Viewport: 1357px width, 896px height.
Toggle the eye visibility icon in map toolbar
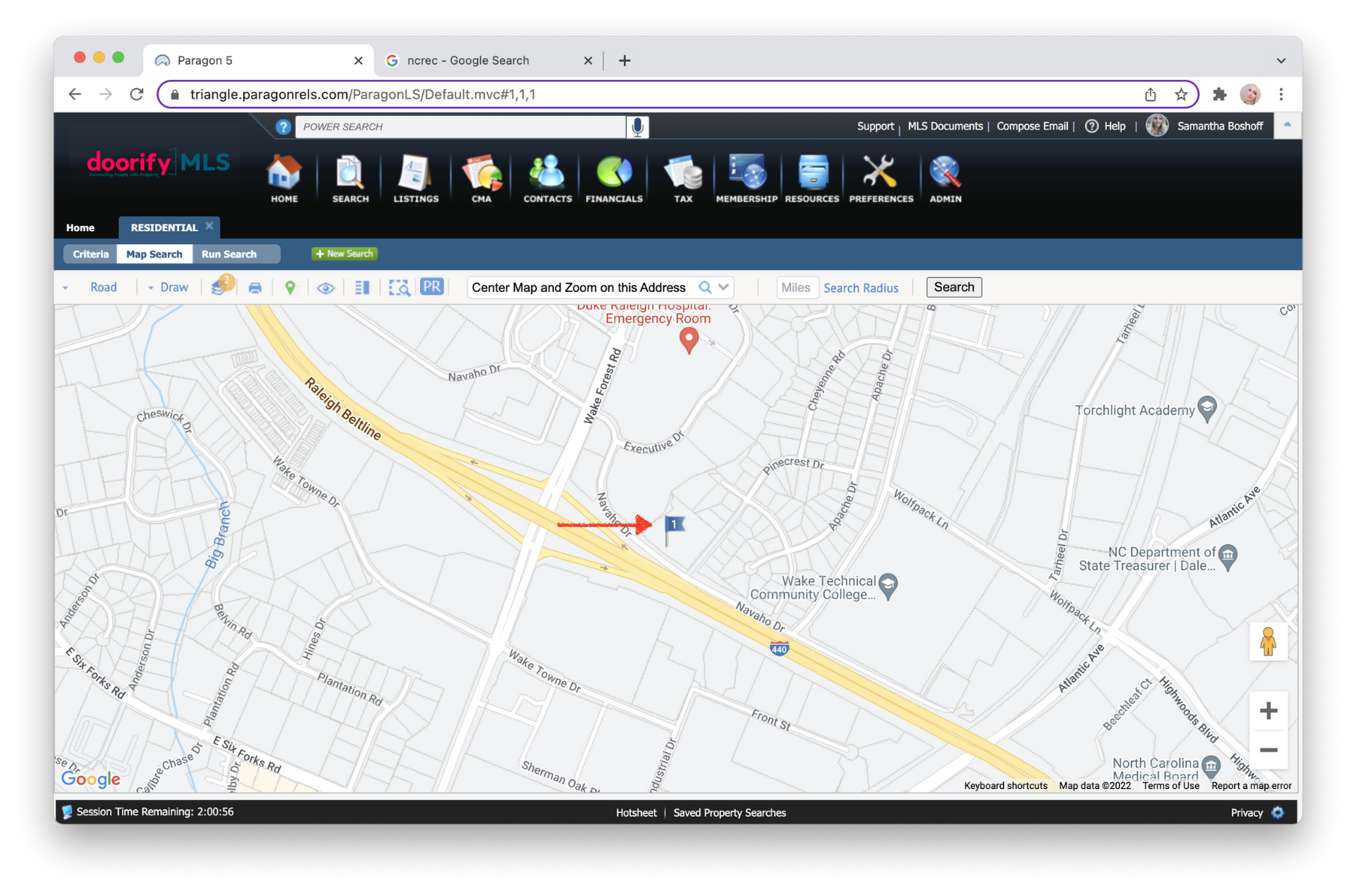pos(326,288)
